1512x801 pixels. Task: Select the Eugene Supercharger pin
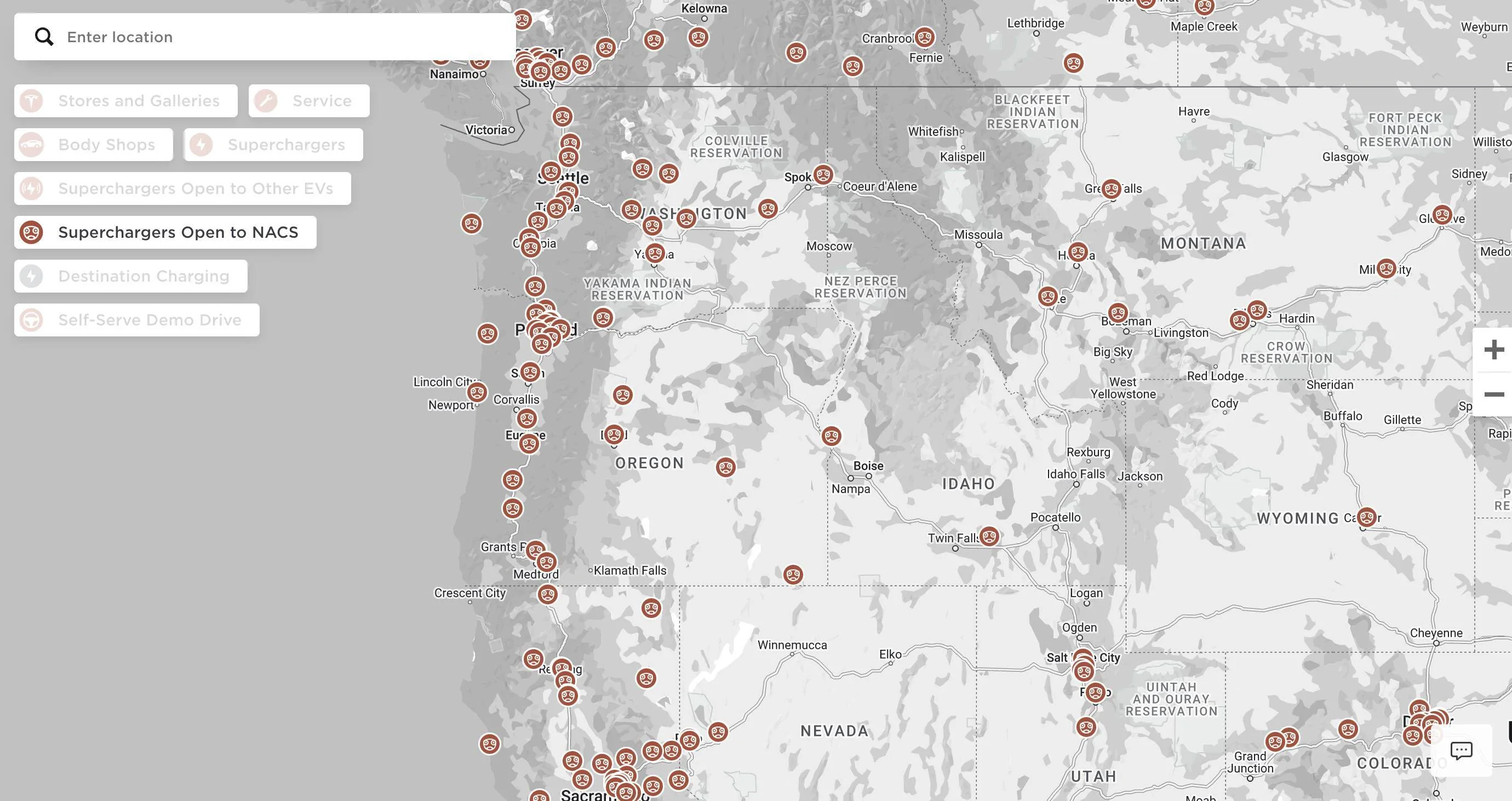529,443
